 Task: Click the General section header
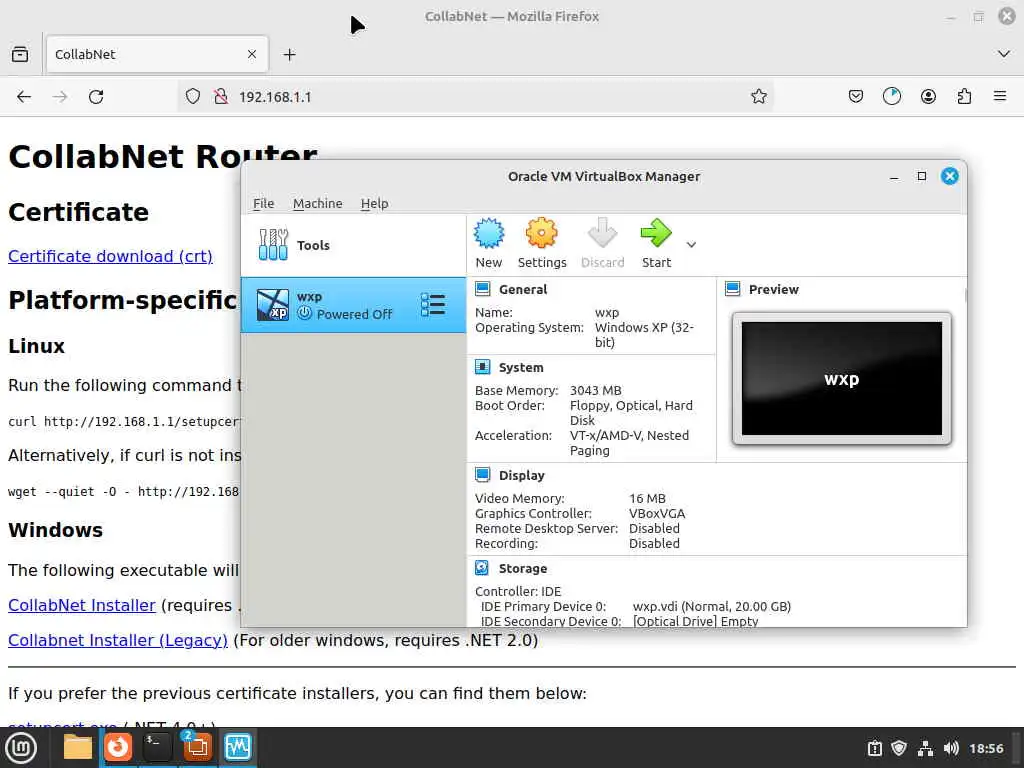tap(522, 289)
